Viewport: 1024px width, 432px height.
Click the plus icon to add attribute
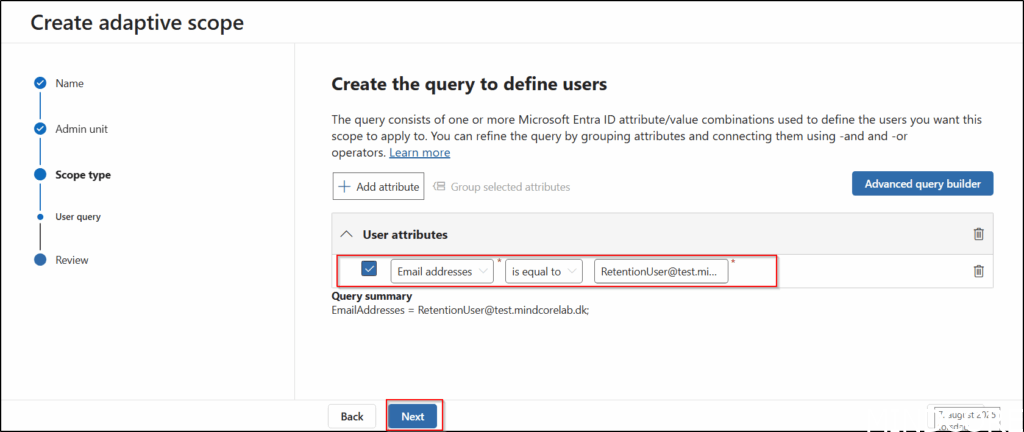coord(344,186)
